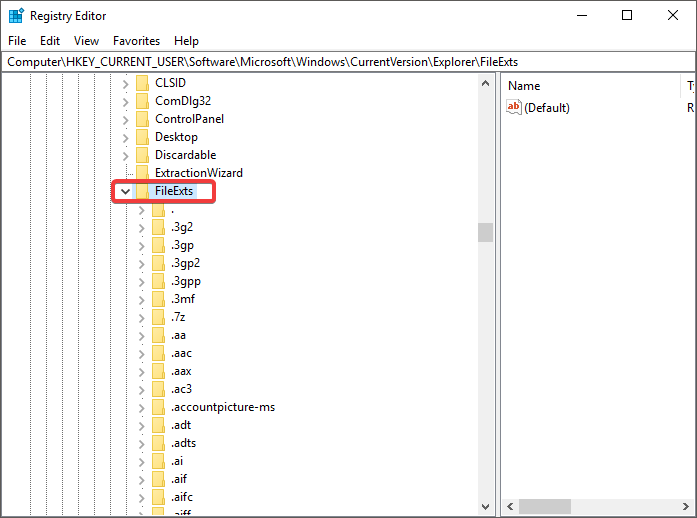The height and width of the screenshot is (518, 697).
Task: Click the .adts folder icon
Action: pos(158,443)
